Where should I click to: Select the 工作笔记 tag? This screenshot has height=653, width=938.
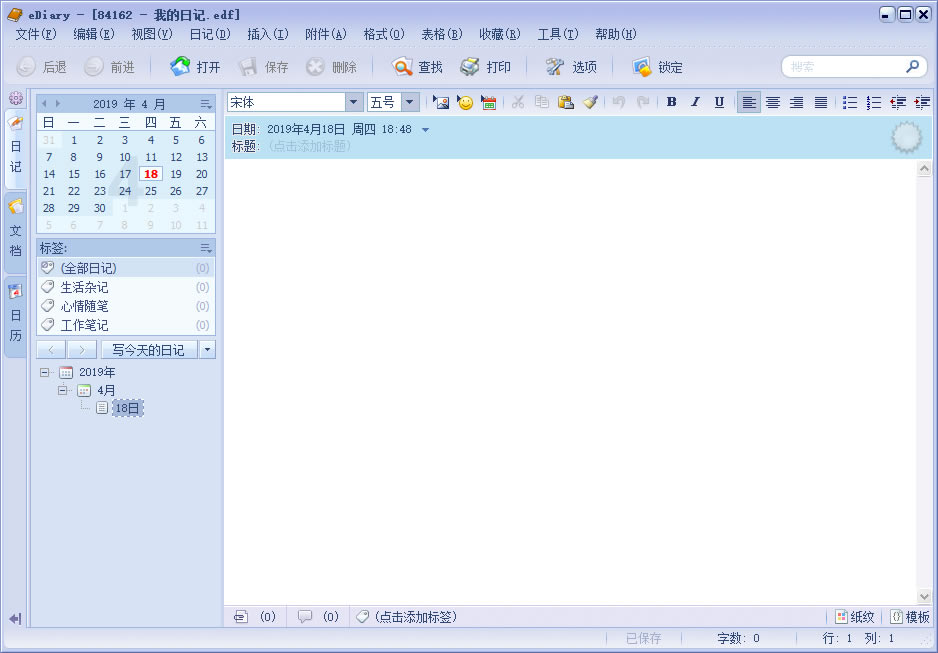tap(85, 324)
